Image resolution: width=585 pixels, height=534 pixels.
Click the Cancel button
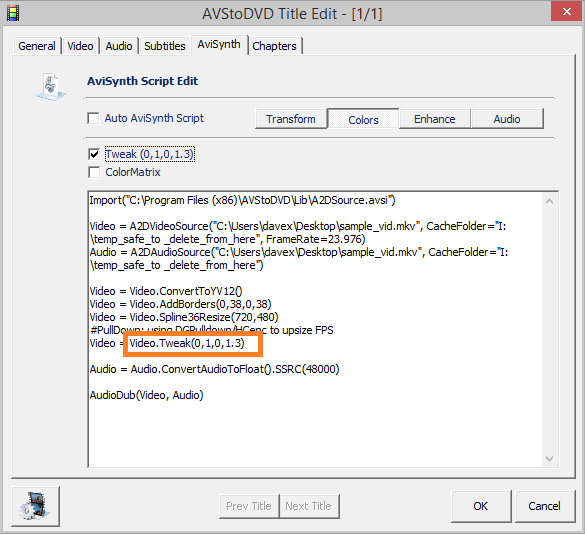544,506
